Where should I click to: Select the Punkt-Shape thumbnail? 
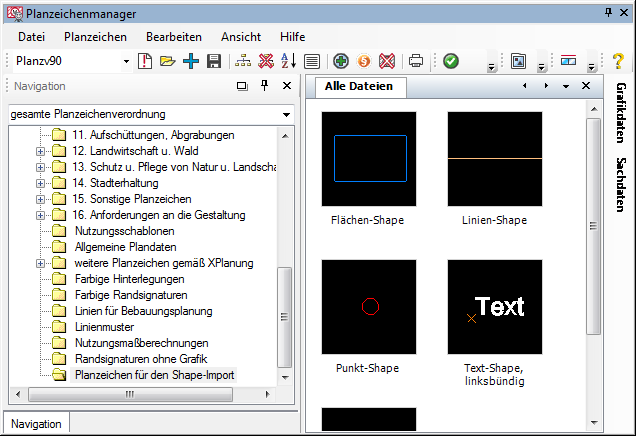(369, 307)
